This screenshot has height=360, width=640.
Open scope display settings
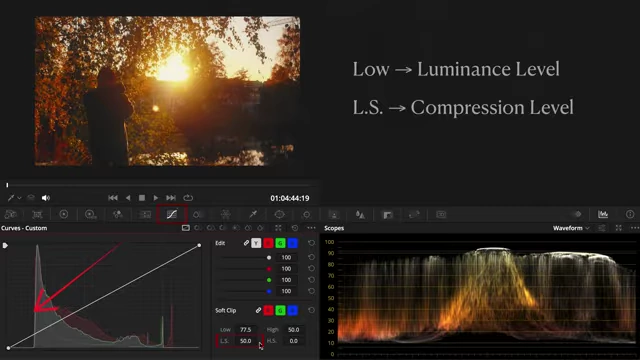click(602, 228)
